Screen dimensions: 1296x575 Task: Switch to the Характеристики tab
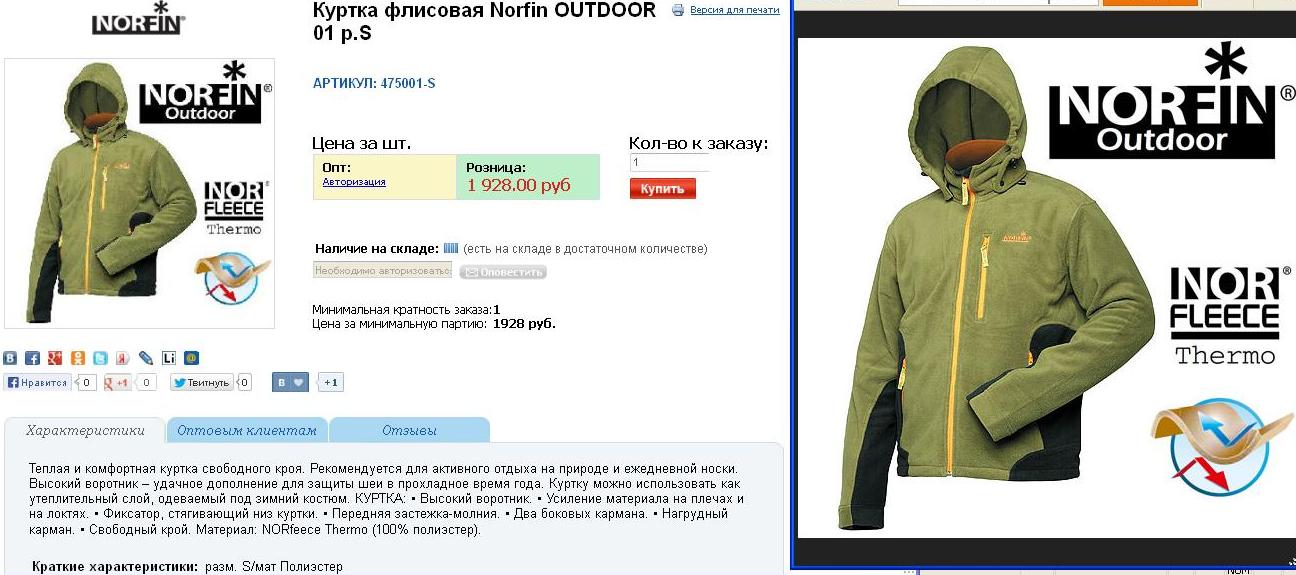pos(84,430)
